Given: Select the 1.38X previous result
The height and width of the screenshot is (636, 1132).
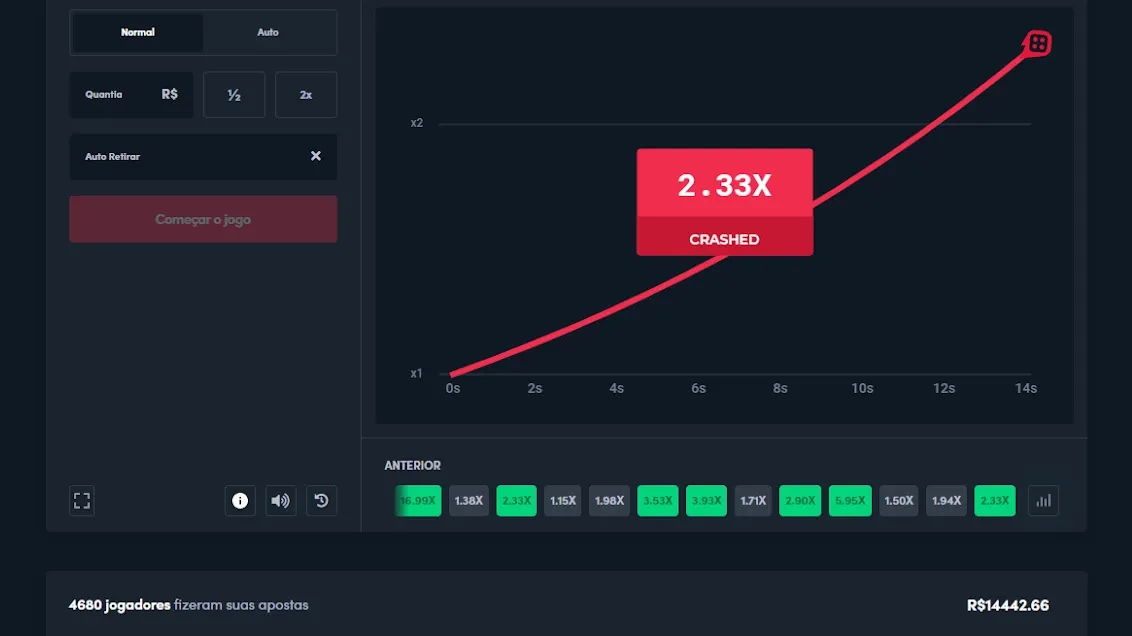Looking at the screenshot, I should [469, 500].
